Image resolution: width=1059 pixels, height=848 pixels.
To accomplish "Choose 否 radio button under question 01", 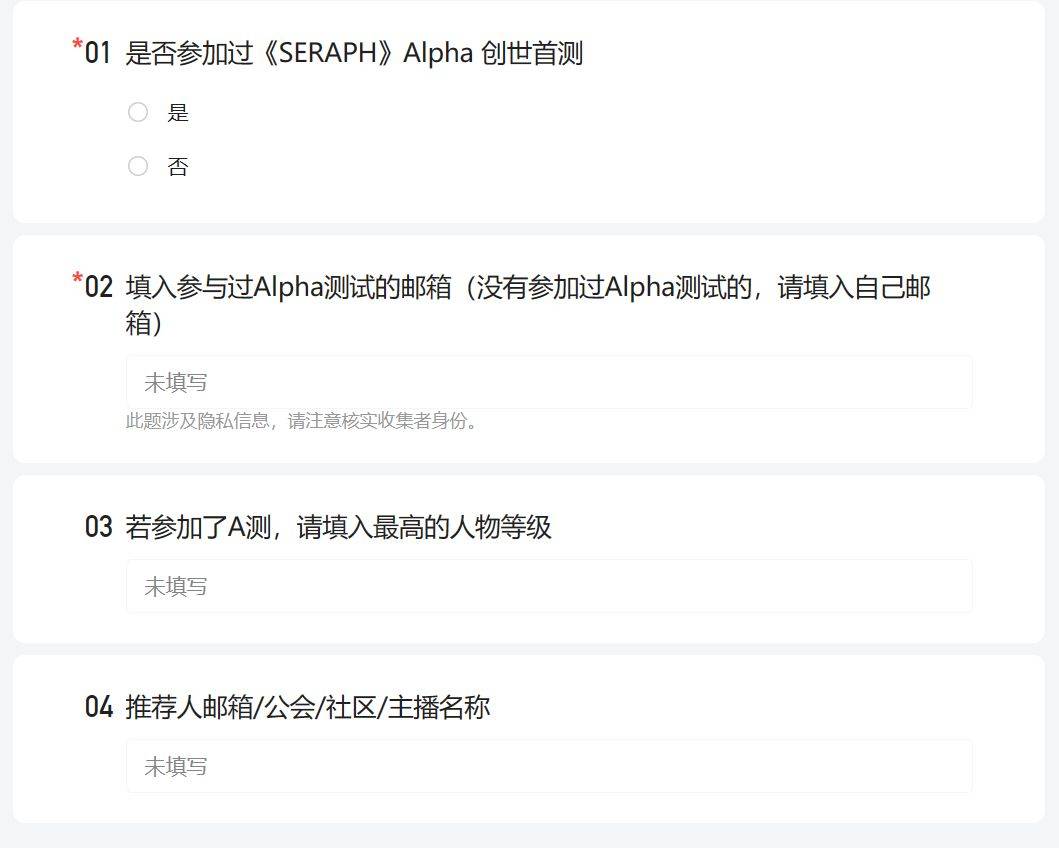I will [x=138, y=166].
